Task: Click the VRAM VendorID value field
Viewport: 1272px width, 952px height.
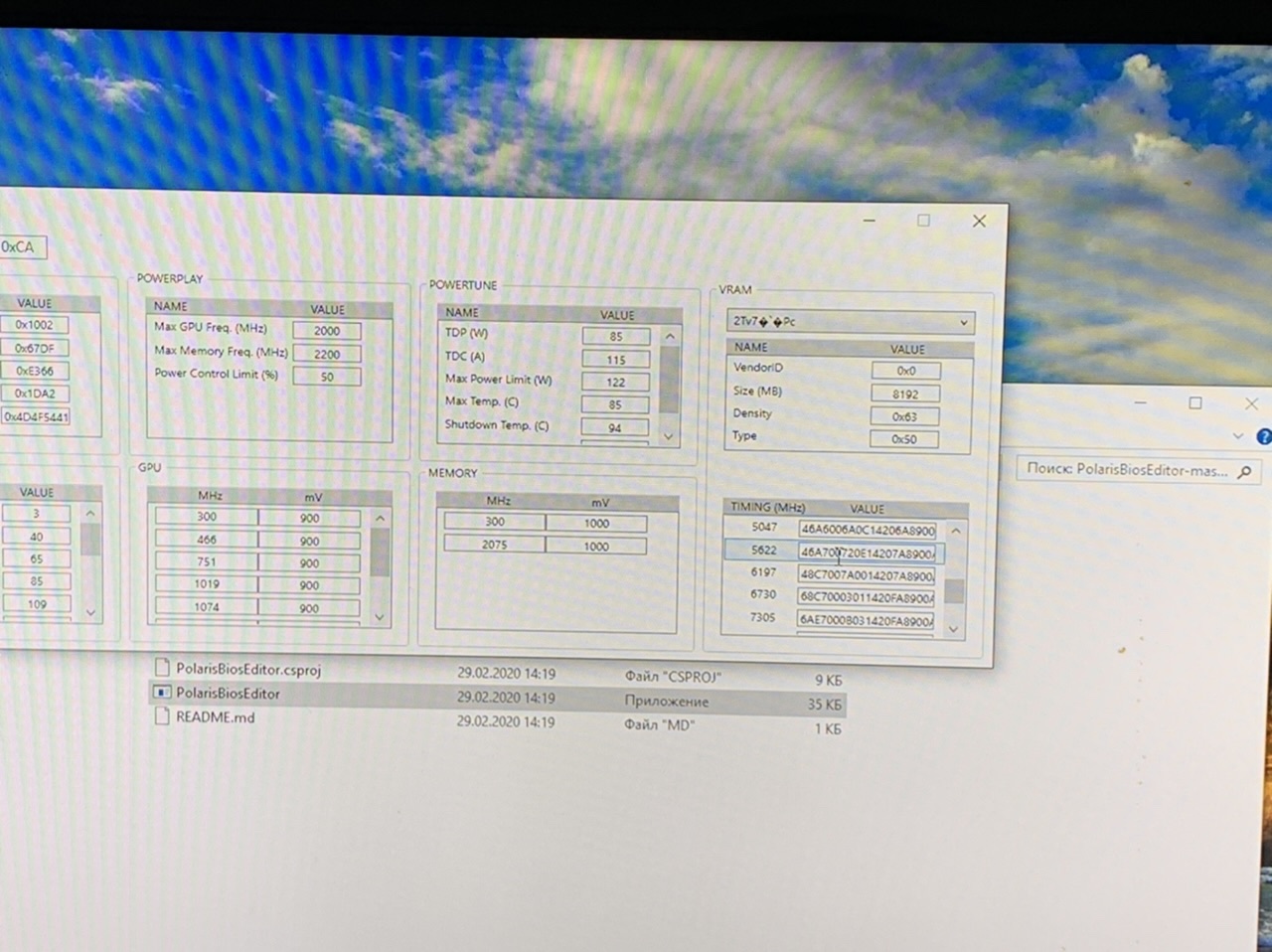Action: click(905, 371)
